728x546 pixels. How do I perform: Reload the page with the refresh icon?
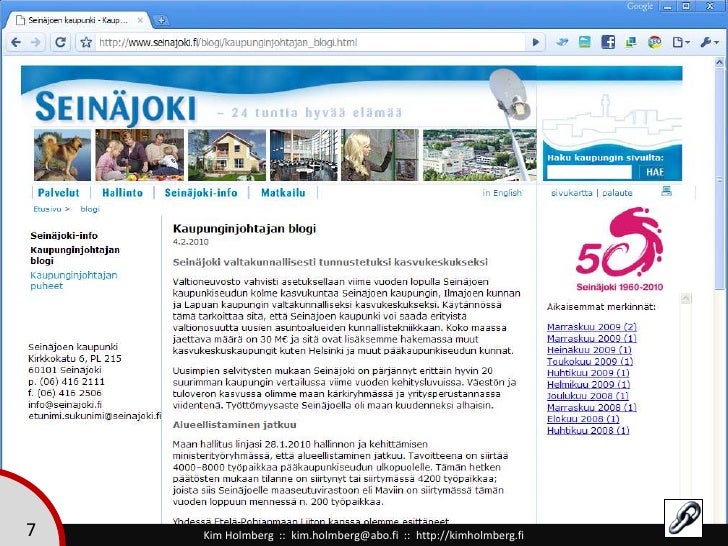[x=60, y=42]
